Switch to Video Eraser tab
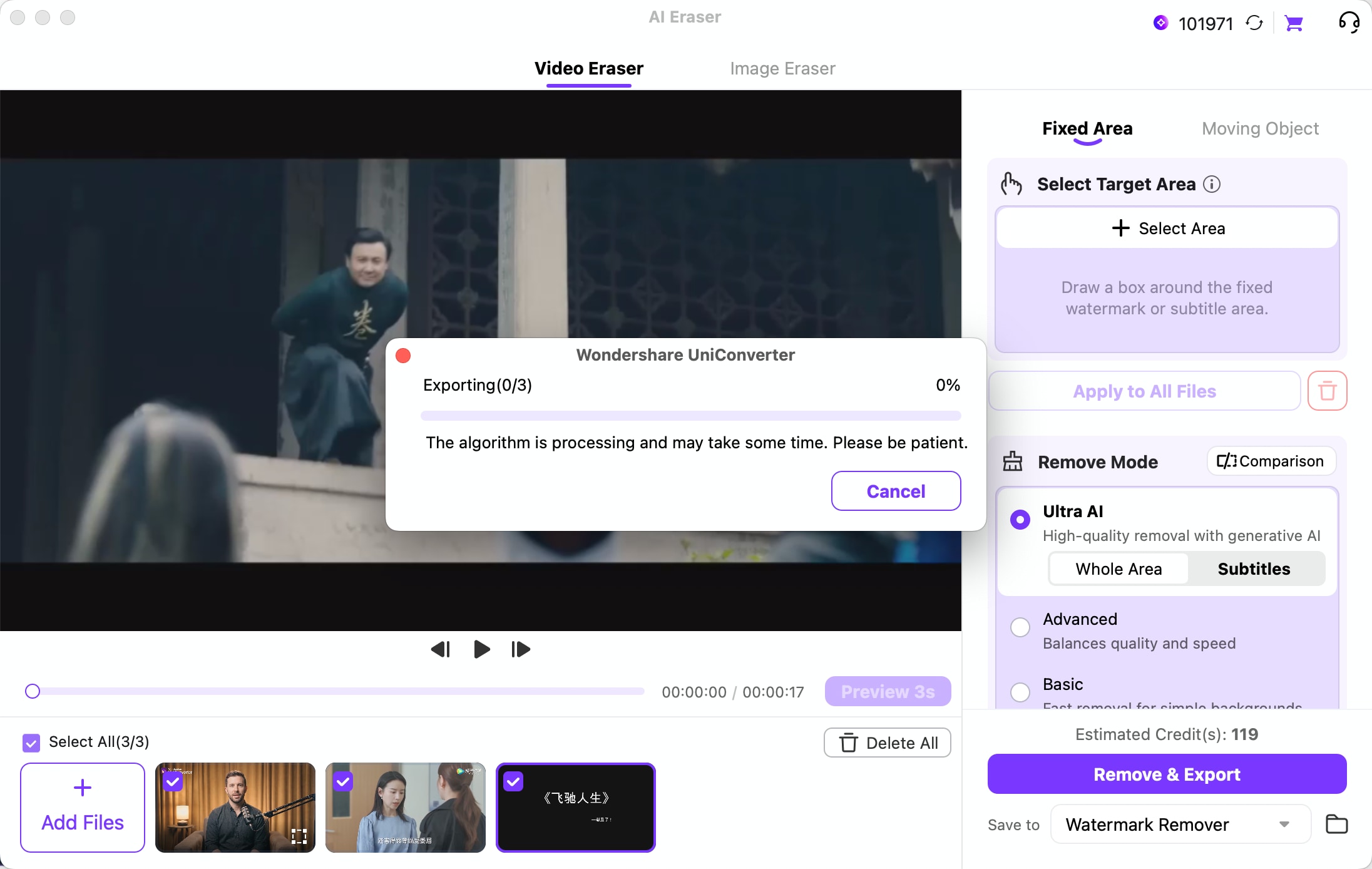 click(x=589, y=68)
